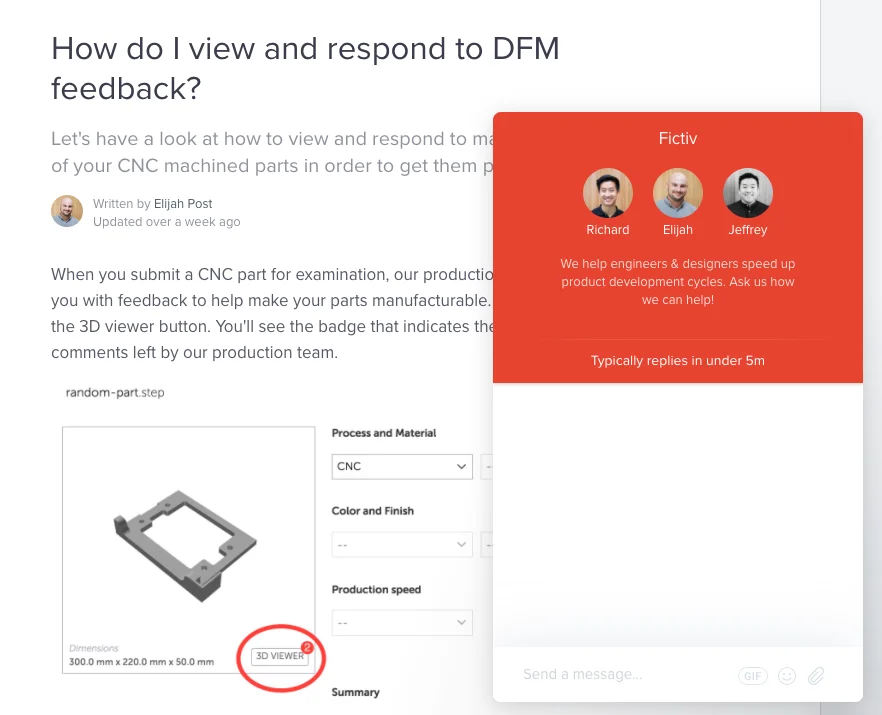Click the GIF button in chat
This screenshot has width=882, height=715.
point(752,676)
